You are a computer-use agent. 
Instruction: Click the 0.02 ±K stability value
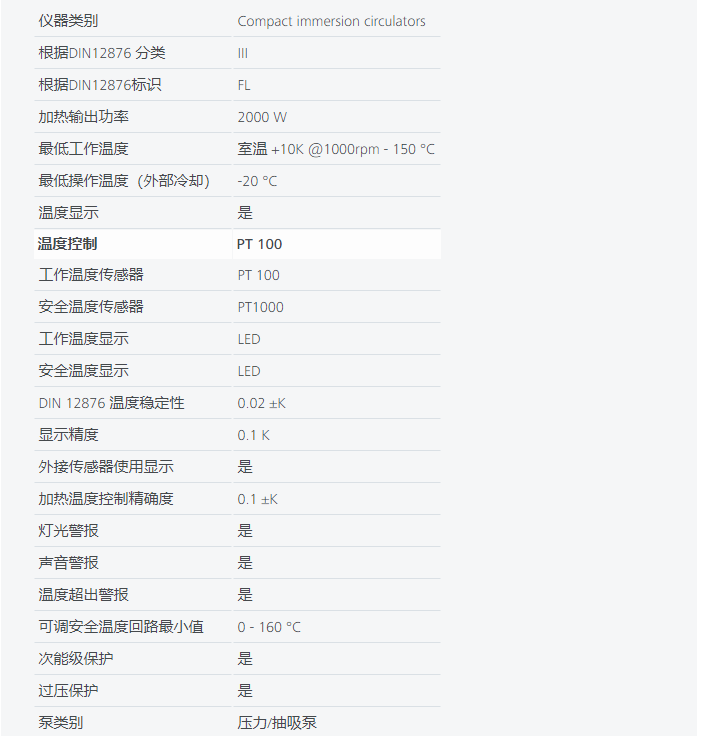(x=262, y=403)
